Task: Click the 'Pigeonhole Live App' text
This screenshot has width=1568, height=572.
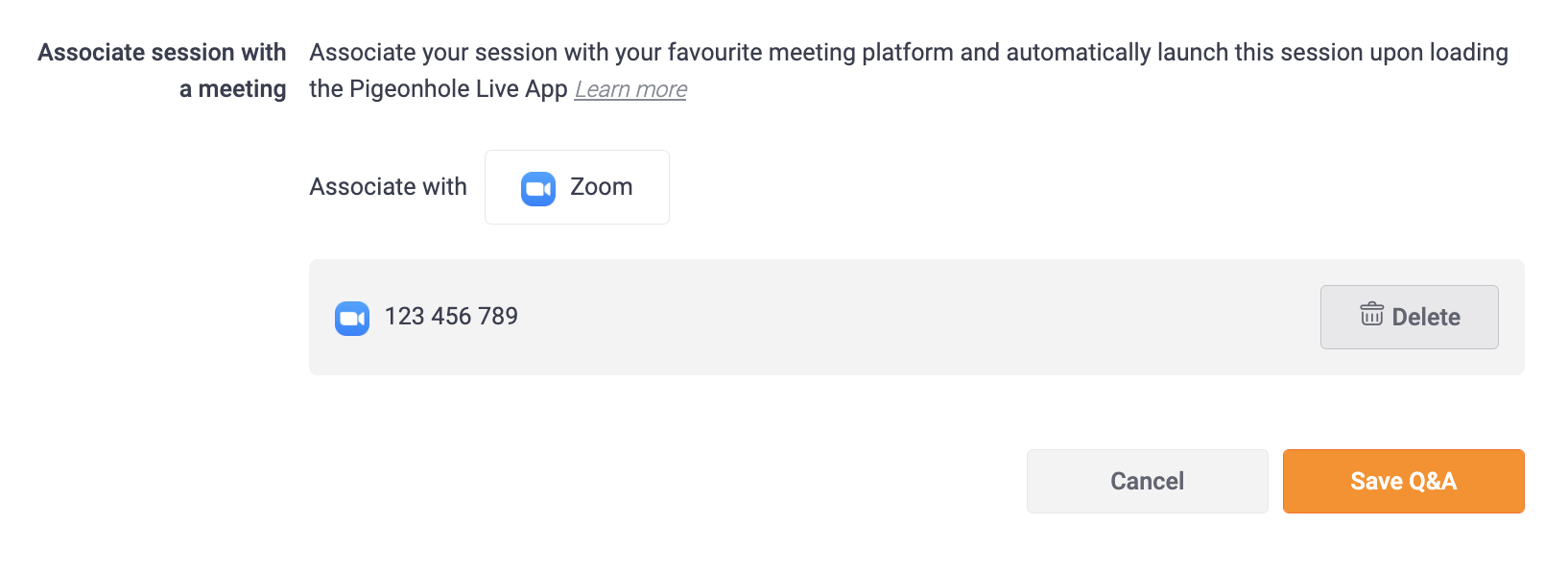Action: 459,89
